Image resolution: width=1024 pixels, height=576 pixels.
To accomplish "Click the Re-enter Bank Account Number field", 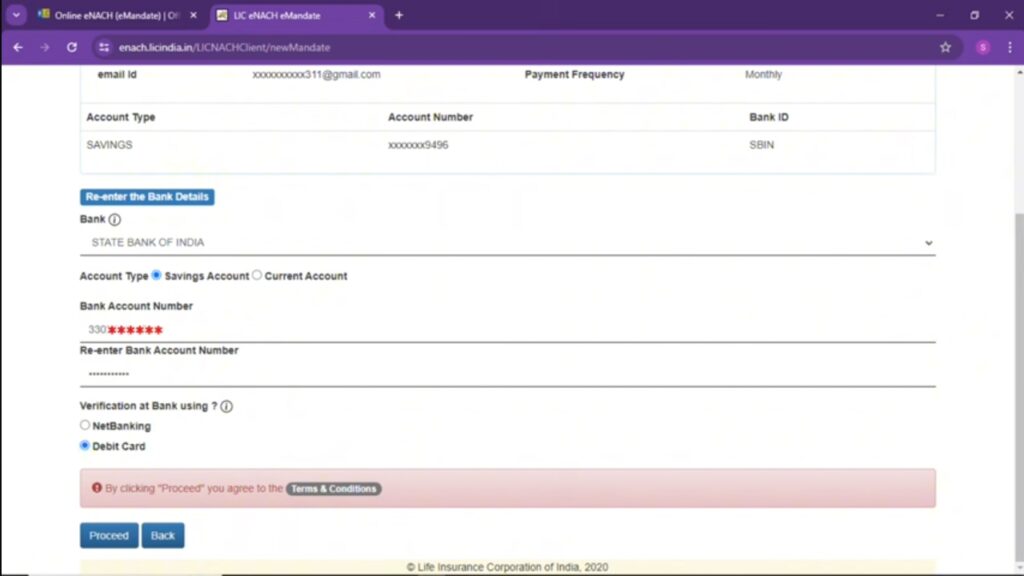I will click(507, 374).
